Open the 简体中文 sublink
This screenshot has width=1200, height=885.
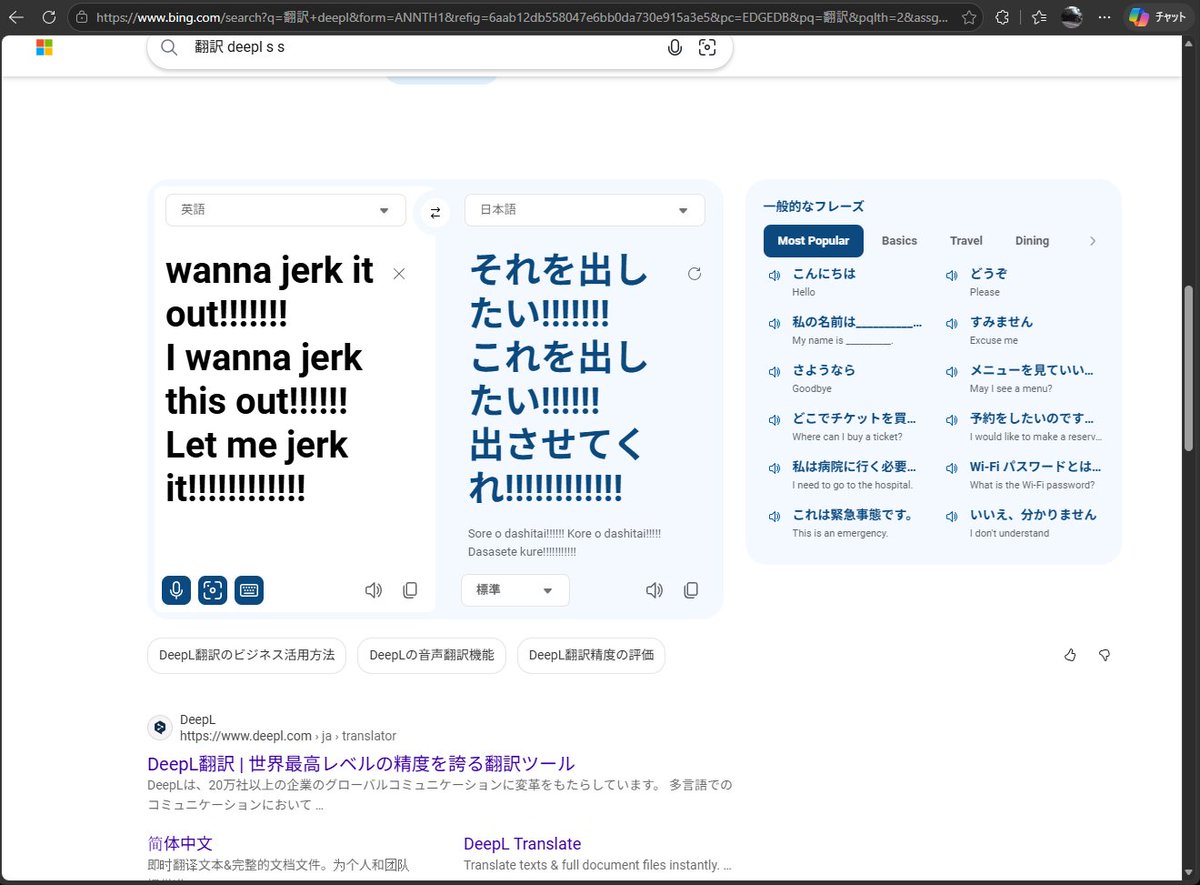(180, 844)
